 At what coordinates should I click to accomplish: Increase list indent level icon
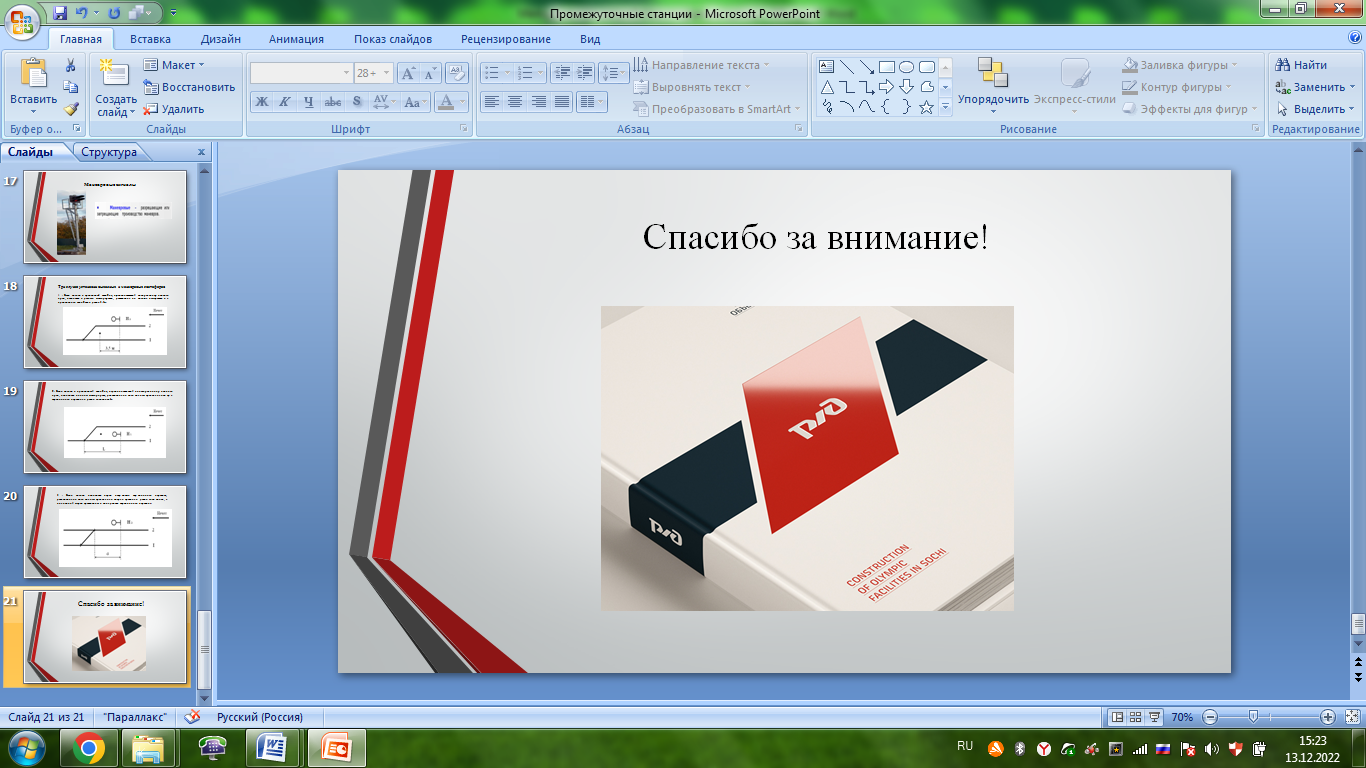point(584,73)
